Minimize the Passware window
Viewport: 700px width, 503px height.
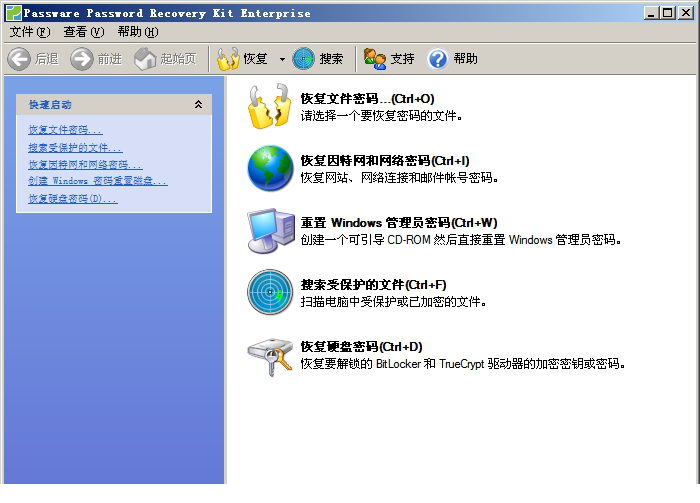click(651, 13)
